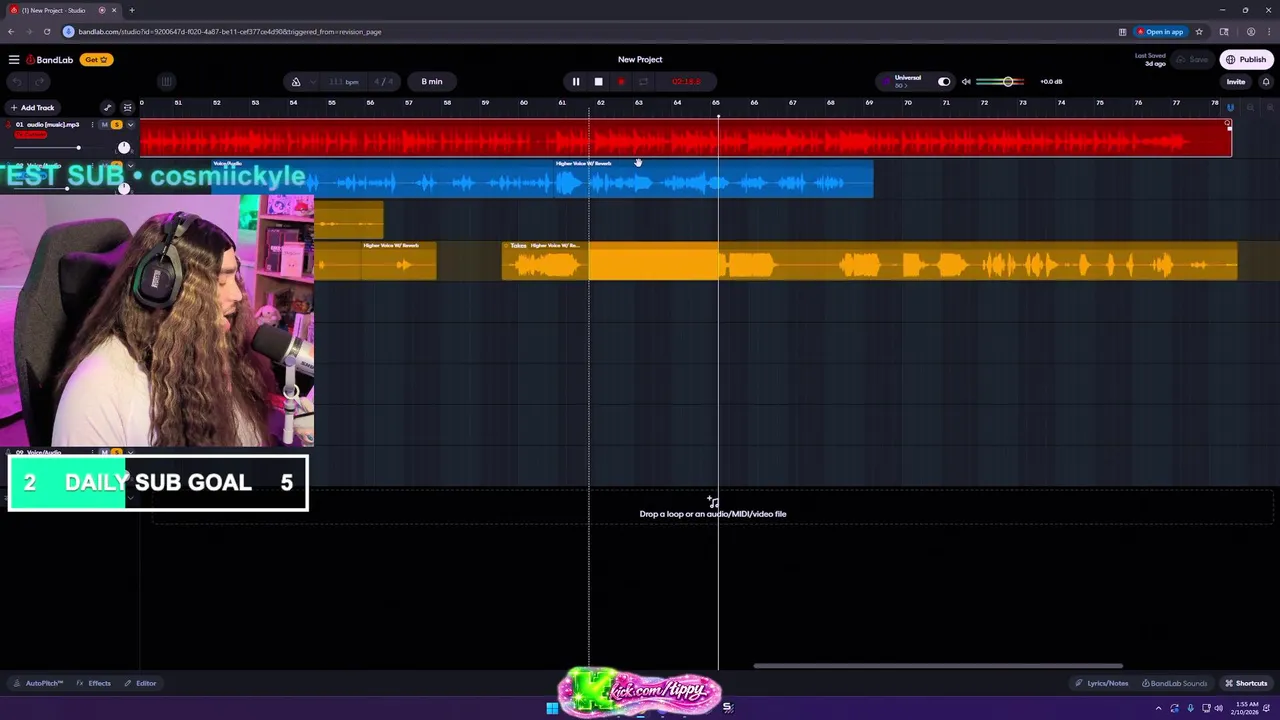Edit the bpm tempo field
The image size is (1280, 720).
[x=345, y=82]
